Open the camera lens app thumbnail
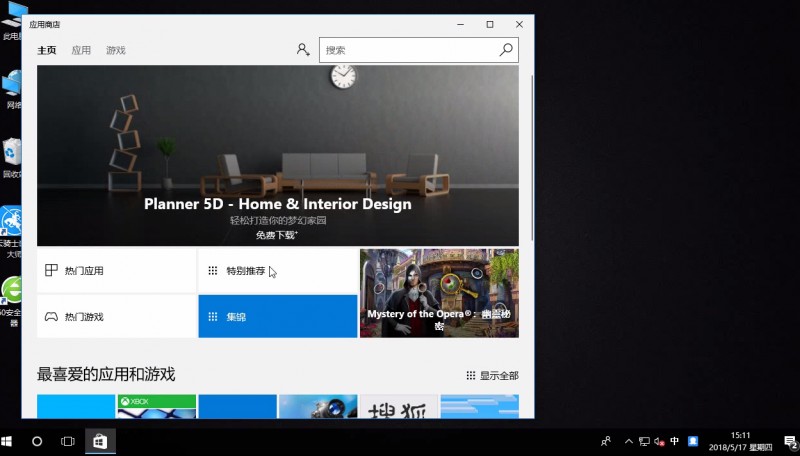The image size is (800, 456). click(318, 406)
